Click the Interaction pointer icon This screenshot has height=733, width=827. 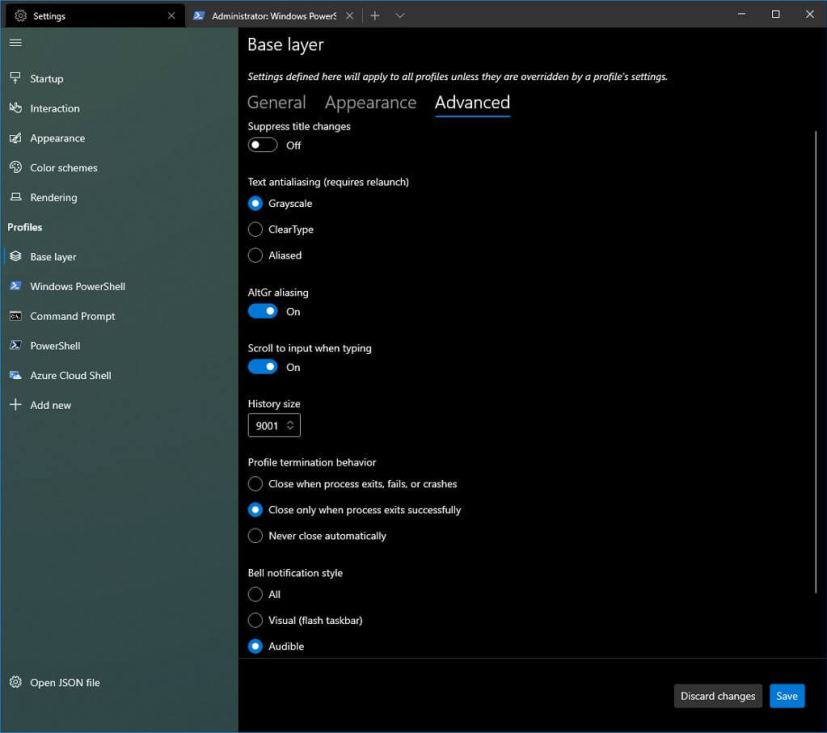coord(16,108)
